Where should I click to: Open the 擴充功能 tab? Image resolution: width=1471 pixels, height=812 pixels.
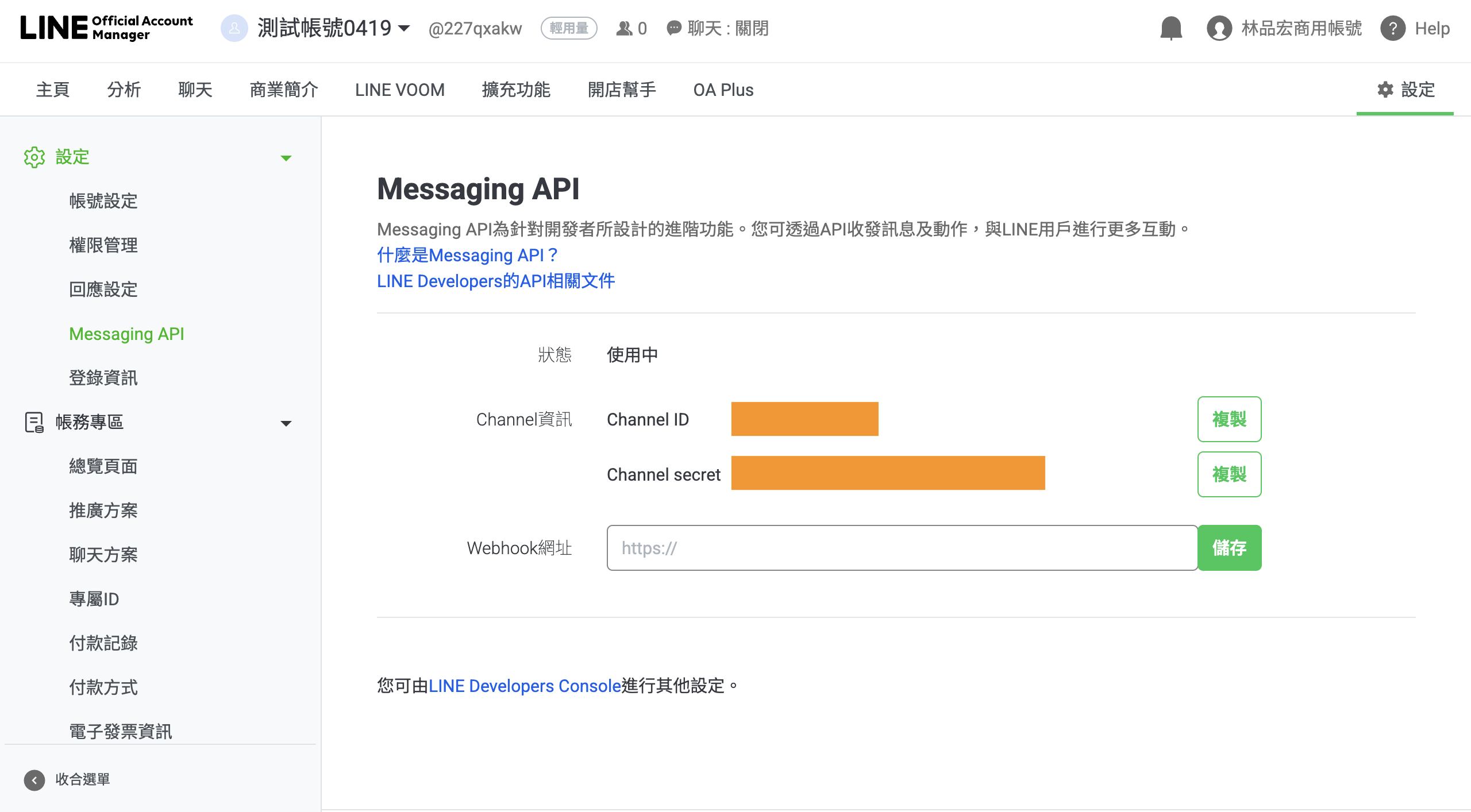pyautogui.click(x=516, y=90)
